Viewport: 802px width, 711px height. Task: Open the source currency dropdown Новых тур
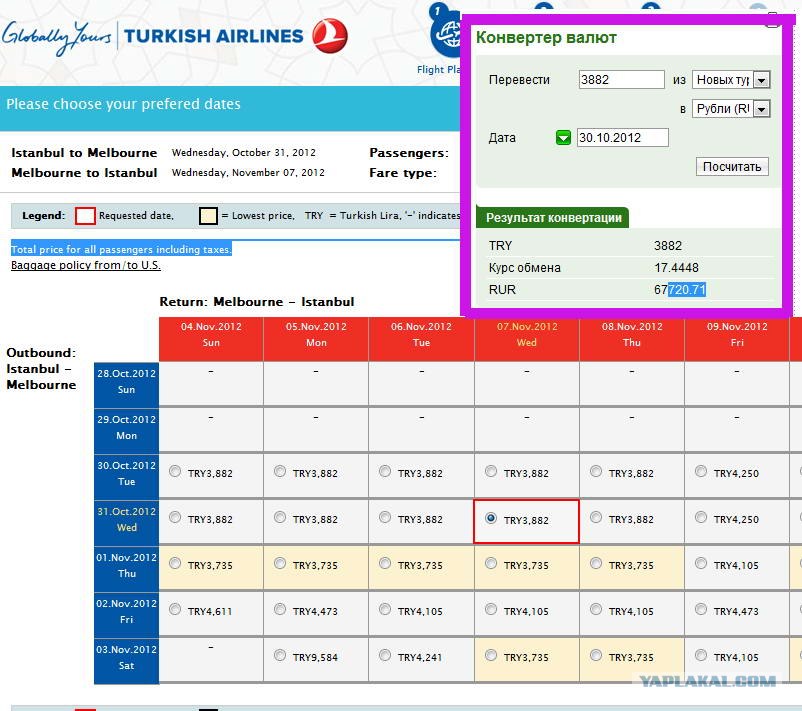point(731,80)
